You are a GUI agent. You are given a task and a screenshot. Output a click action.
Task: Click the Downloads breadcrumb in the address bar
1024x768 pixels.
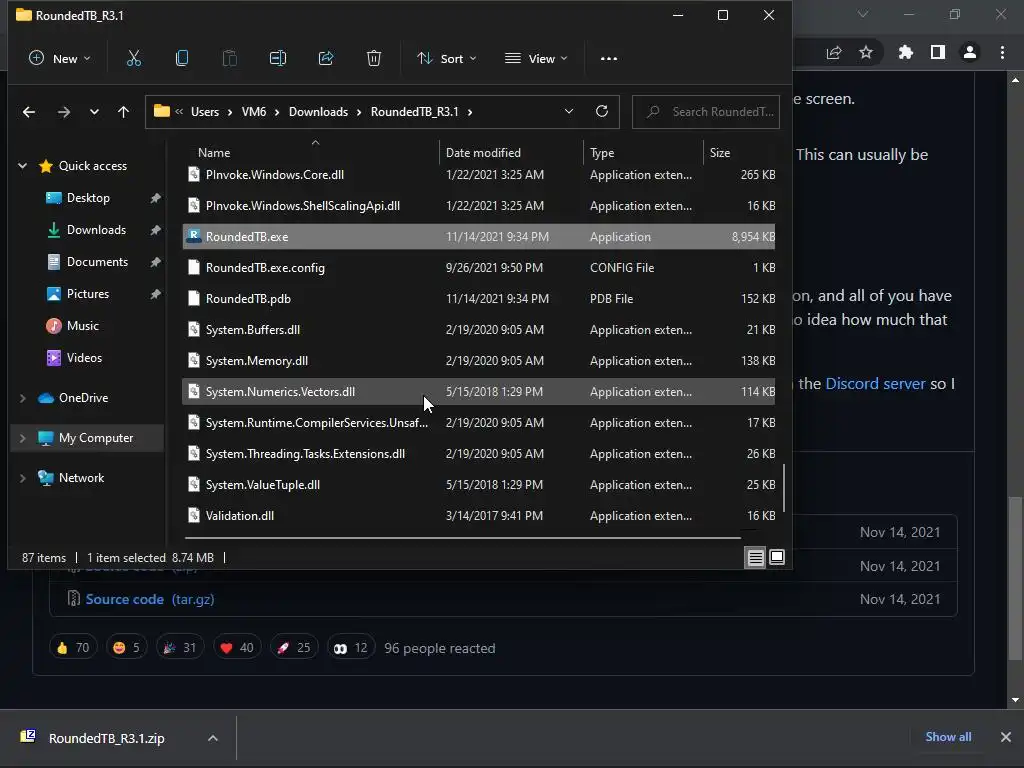pos(318,112)
